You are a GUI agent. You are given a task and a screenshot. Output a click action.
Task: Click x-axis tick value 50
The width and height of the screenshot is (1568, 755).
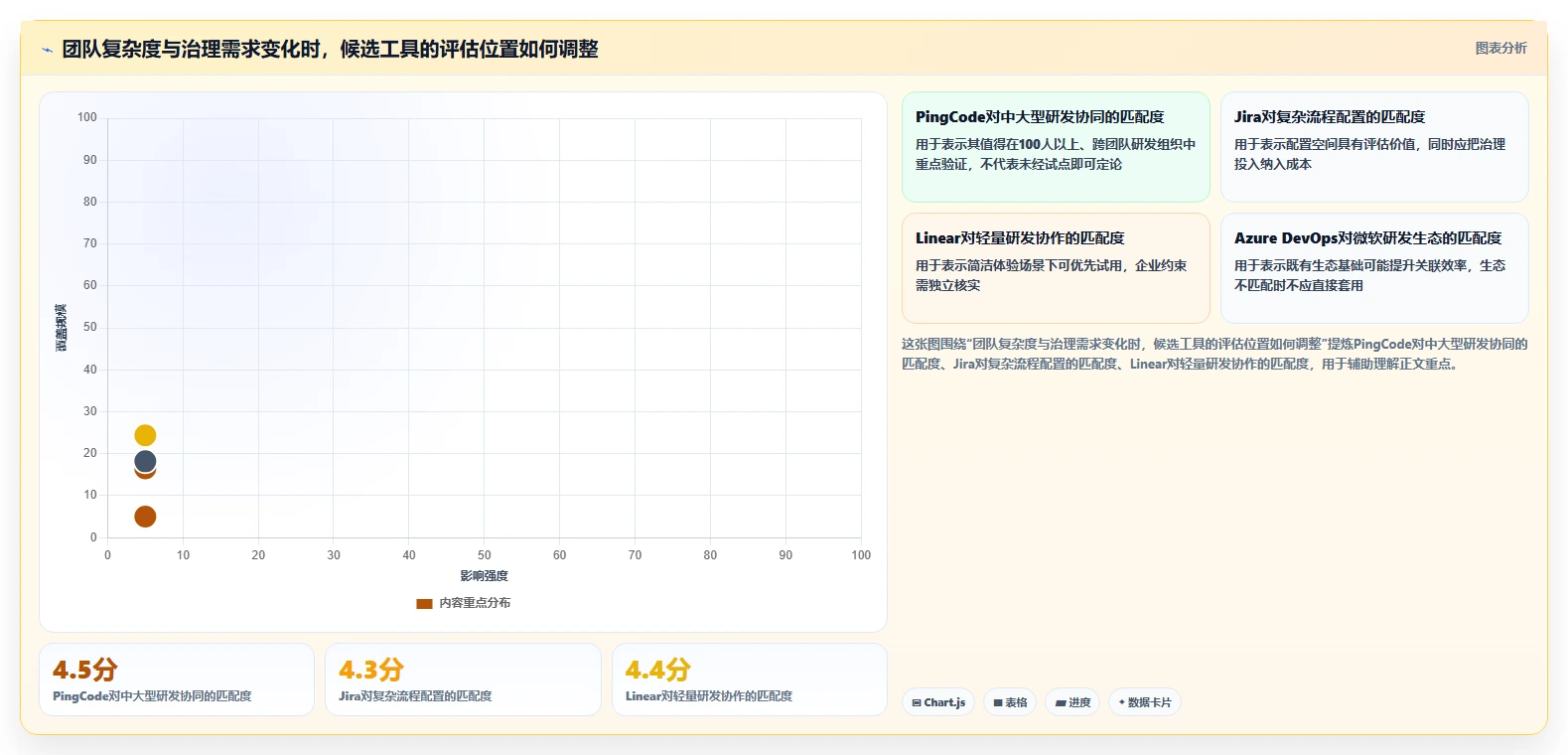[484, 555]
